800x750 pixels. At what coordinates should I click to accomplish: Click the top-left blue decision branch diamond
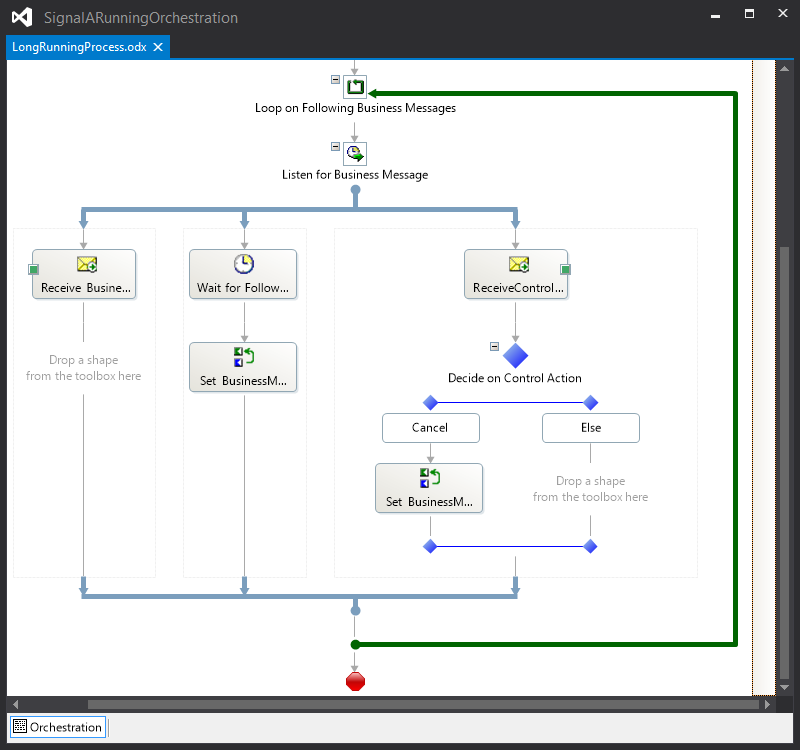click(431, 403)
